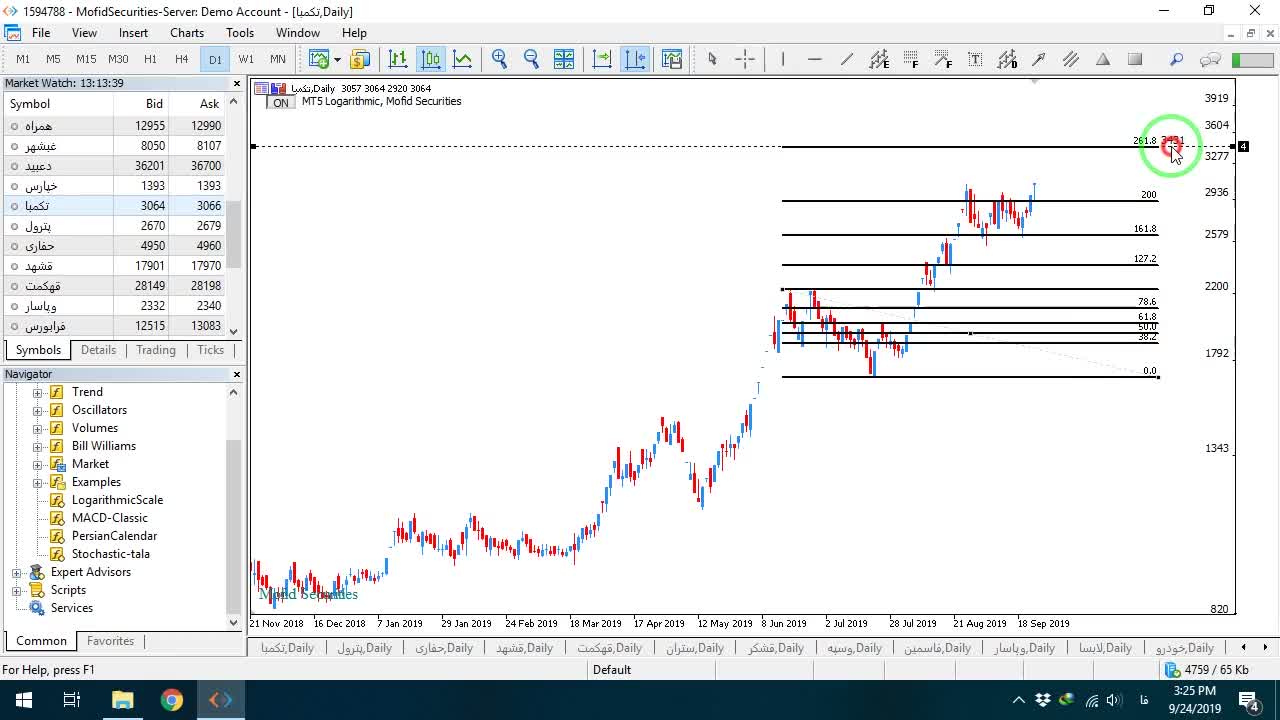Open File Explorer from the taskbar
This screenshot has width=1280, height=720.
pos(122,700)
